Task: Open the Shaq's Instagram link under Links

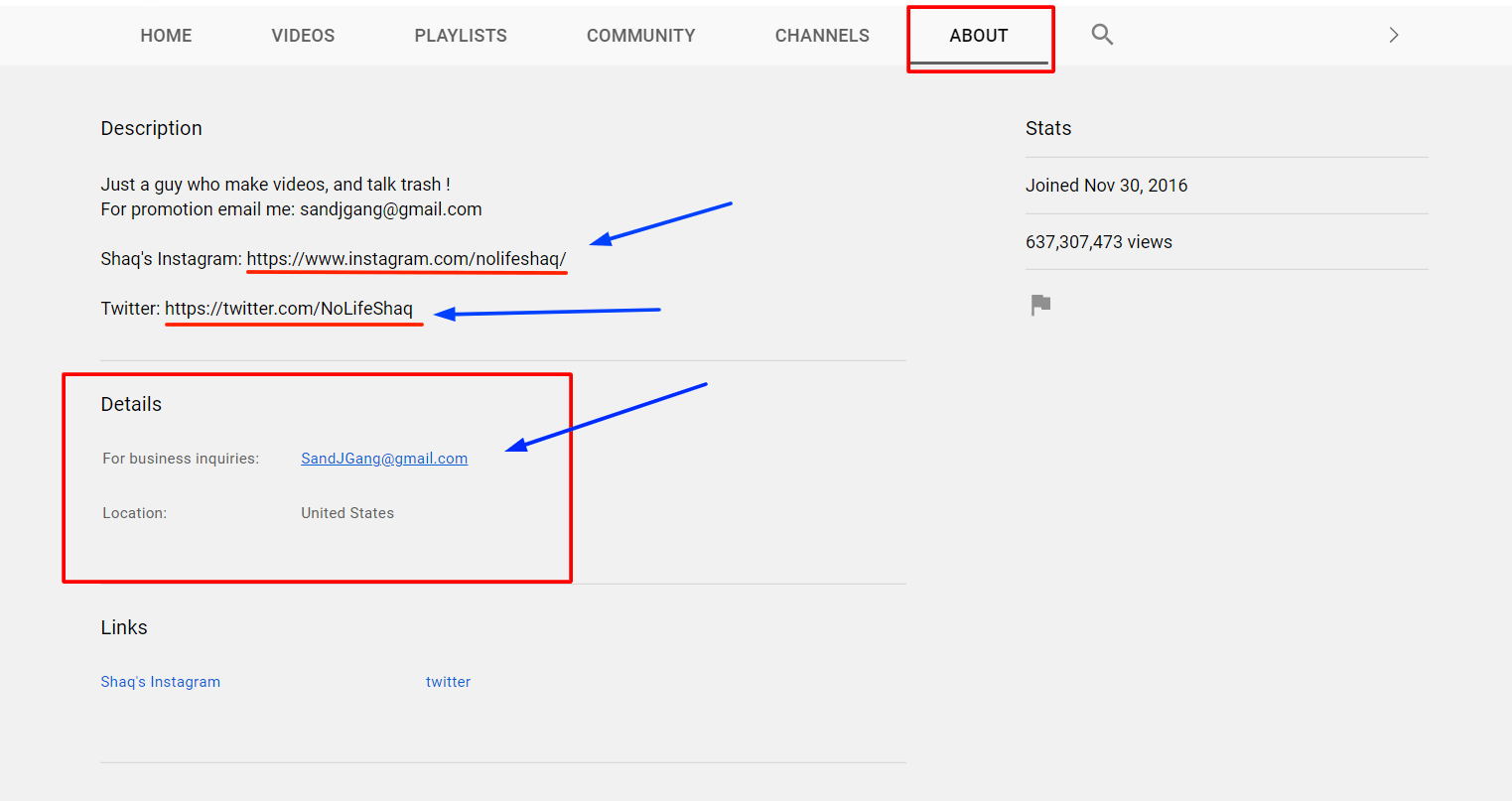Action: point(160,681)
